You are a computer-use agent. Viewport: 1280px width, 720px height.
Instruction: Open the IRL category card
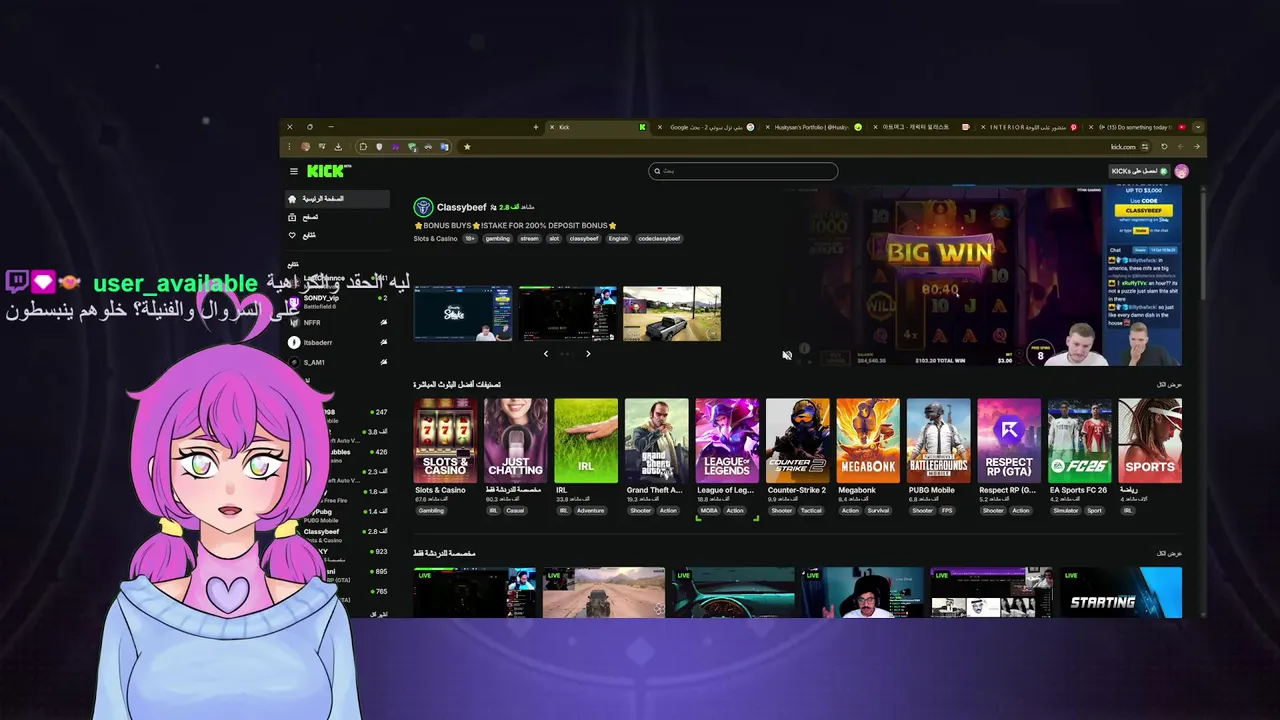586,441
